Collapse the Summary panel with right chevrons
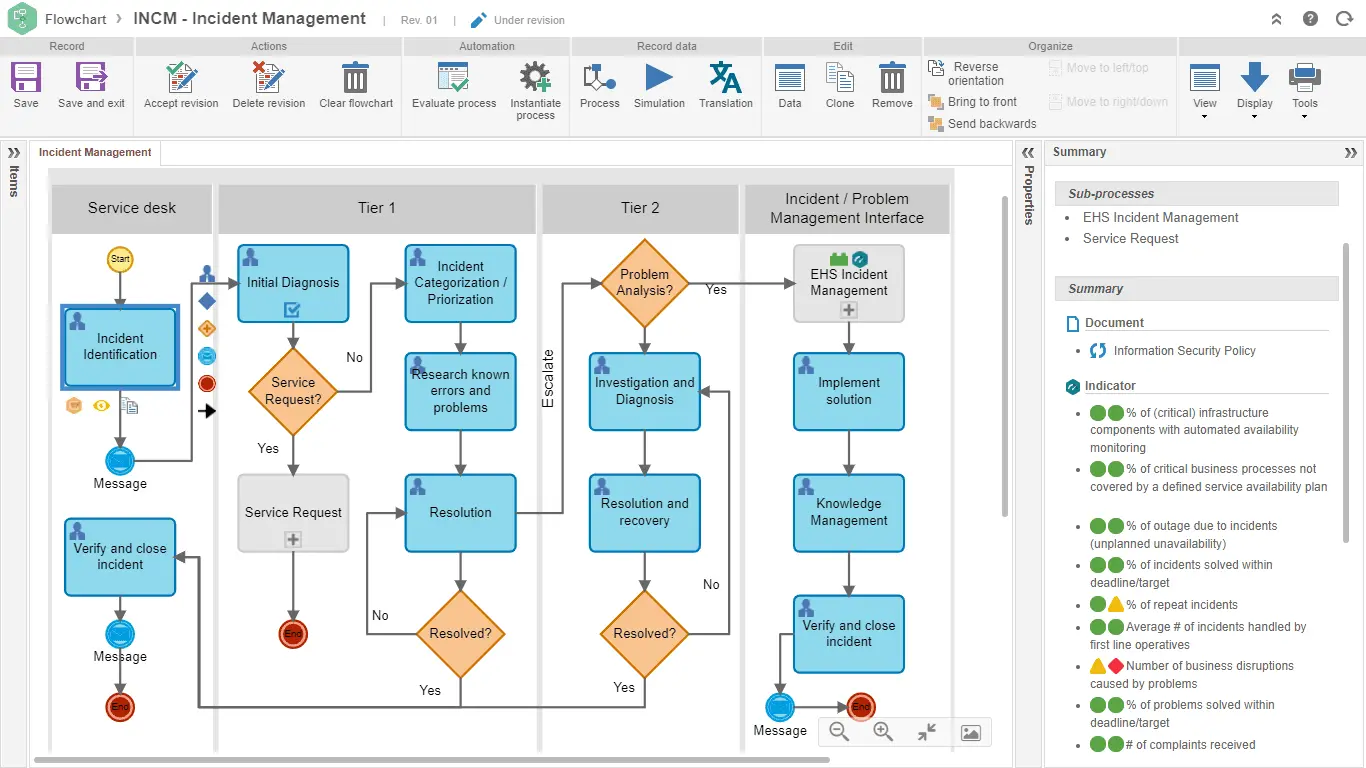Viewport: 1366px width, 768px height. 1351,153
